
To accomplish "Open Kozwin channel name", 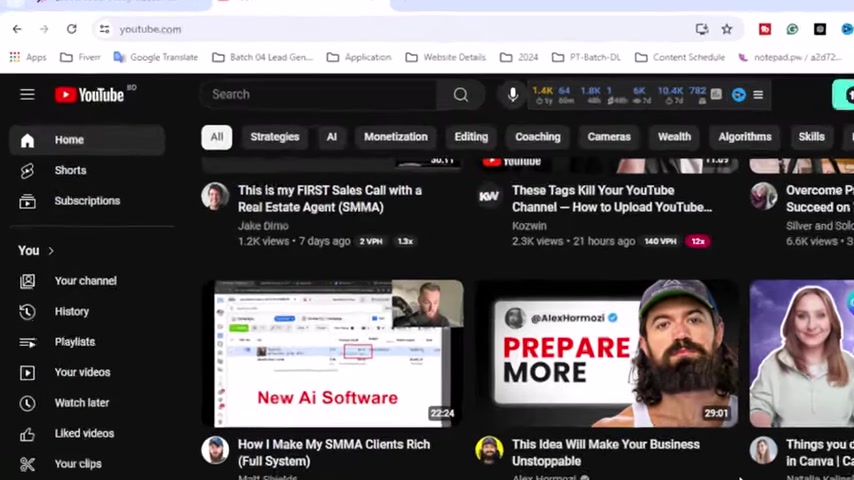I will [x=529, y=226].
